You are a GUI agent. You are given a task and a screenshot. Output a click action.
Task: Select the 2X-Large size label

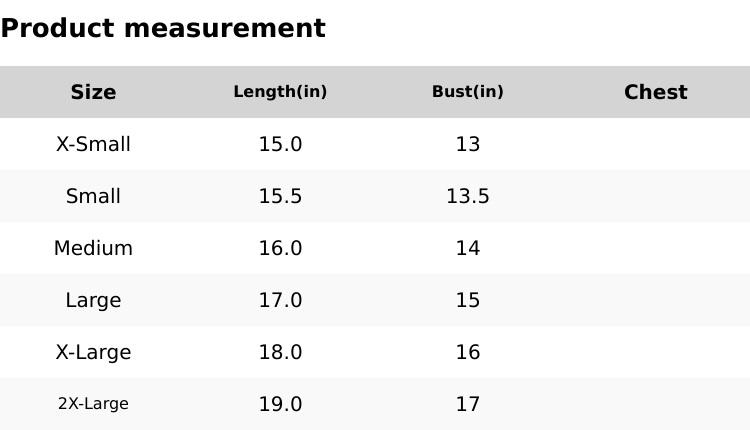point(93,404)
